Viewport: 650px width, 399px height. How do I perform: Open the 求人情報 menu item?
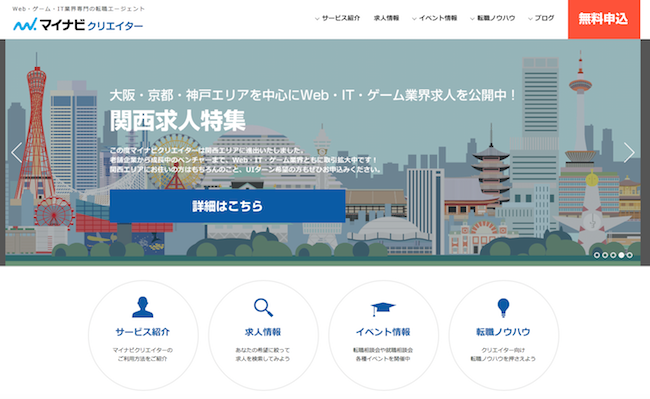[386, 18]
